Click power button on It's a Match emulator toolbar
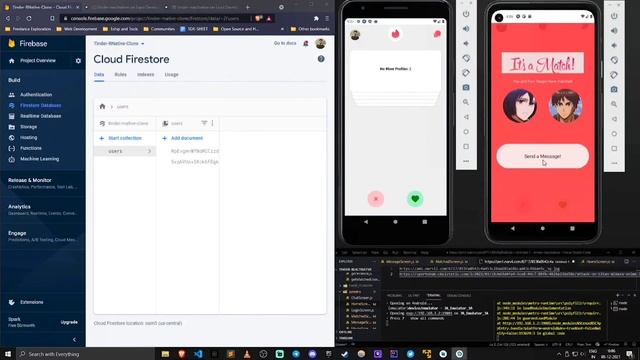The width and height of the screenshot is (640, 360). coord(614,16)
